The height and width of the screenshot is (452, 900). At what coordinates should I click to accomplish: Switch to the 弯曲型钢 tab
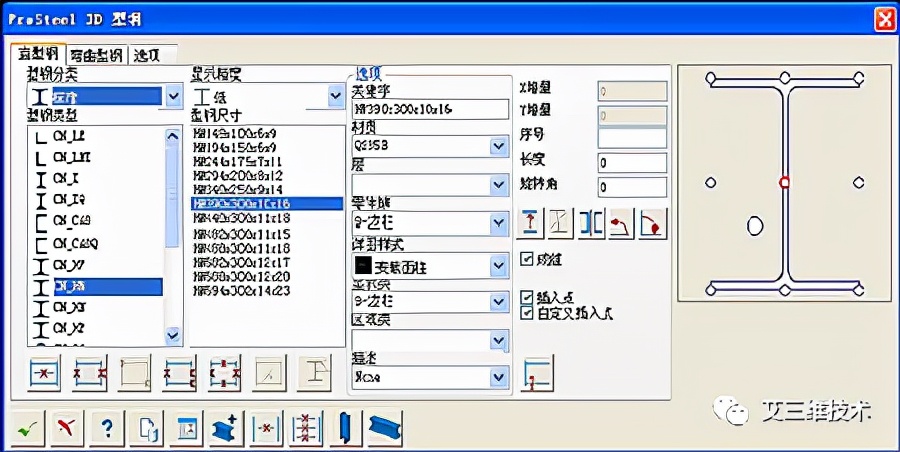[x=96, y=56]
